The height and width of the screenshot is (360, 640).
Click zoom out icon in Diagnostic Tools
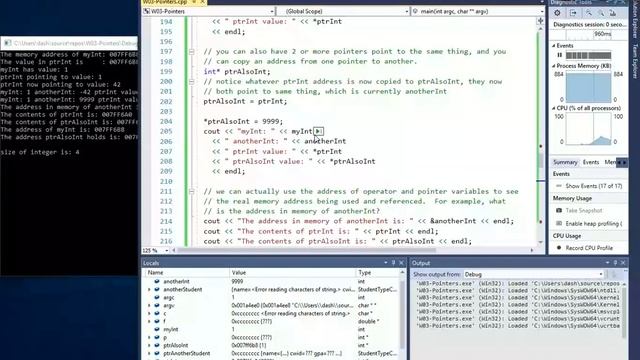tap(601, 13)
